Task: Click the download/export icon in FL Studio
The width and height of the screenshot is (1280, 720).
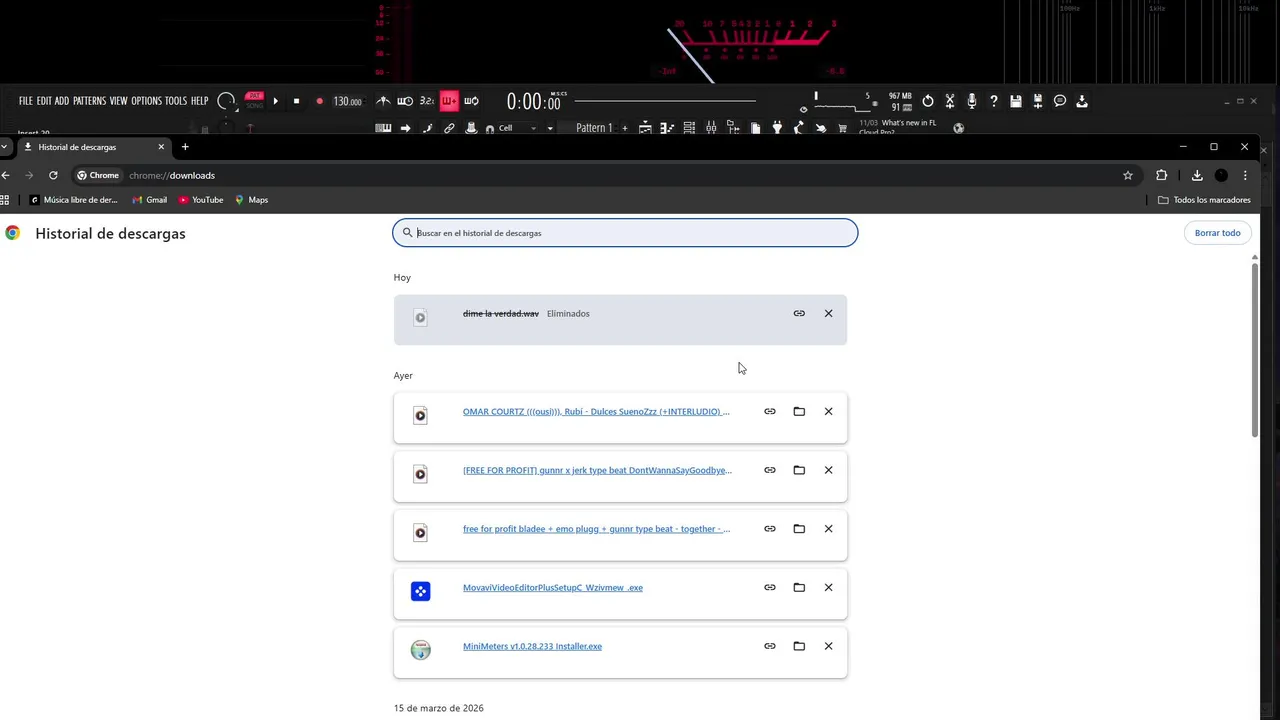Action: (1082, 101)
